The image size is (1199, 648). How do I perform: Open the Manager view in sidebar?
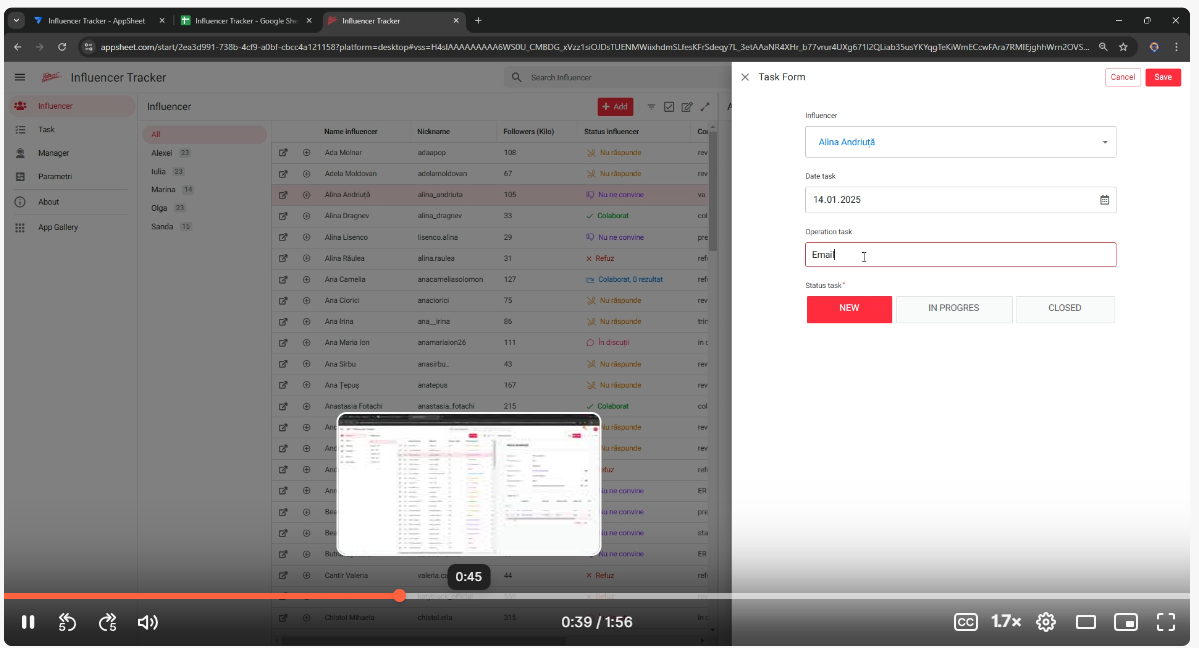(x=70, y=153)
